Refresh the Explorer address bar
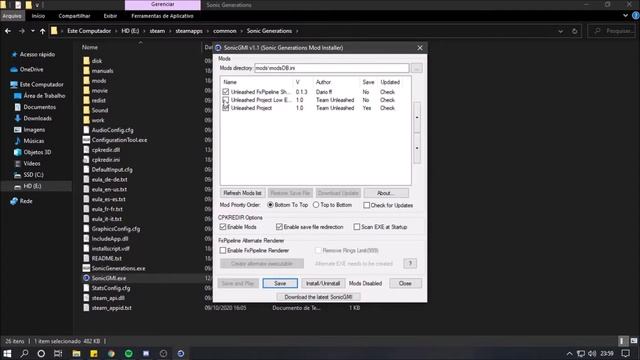The width and height of the screenshot is (640, 360). [x=574, y=31]
